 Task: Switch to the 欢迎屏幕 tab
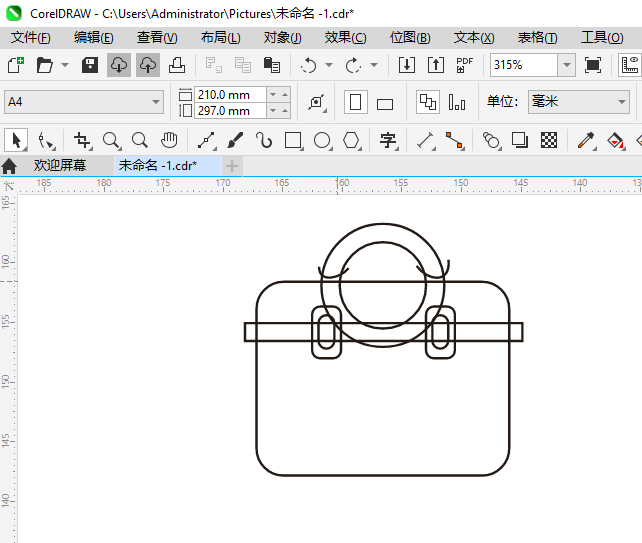pos(59,165)
